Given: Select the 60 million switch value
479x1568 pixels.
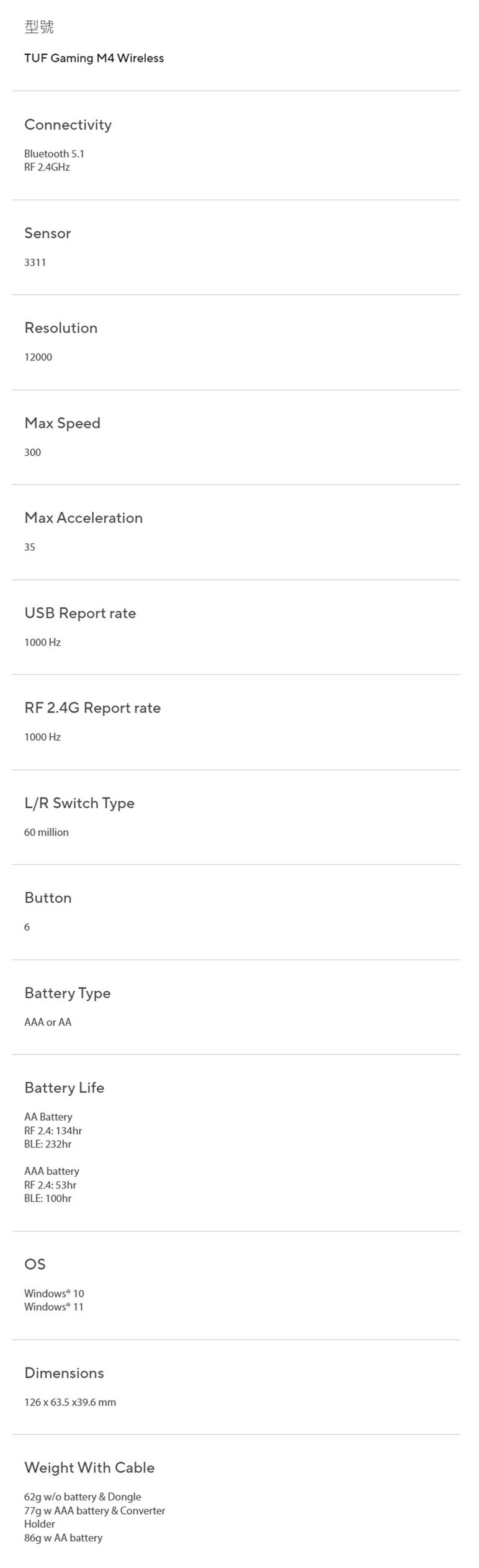Looking at the screenshot, I should click(46, 832).
